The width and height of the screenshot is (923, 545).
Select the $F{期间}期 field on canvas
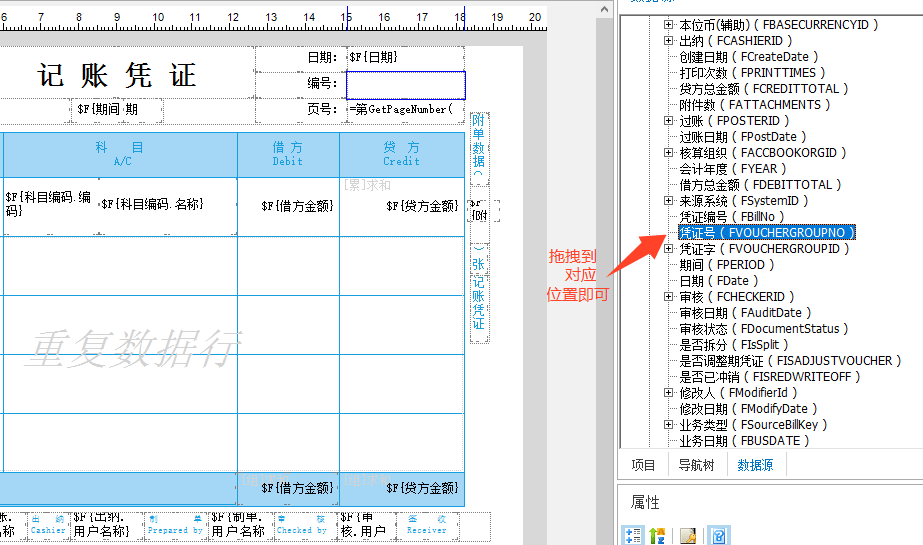coord(117,110)
